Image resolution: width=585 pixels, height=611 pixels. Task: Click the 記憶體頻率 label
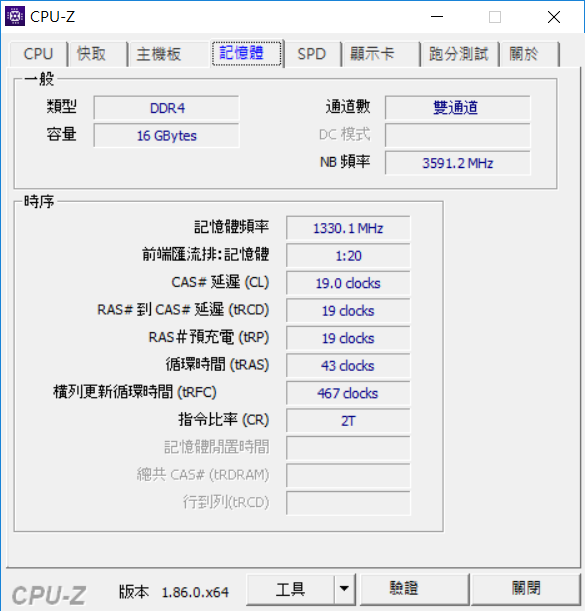tap(232, 227)
